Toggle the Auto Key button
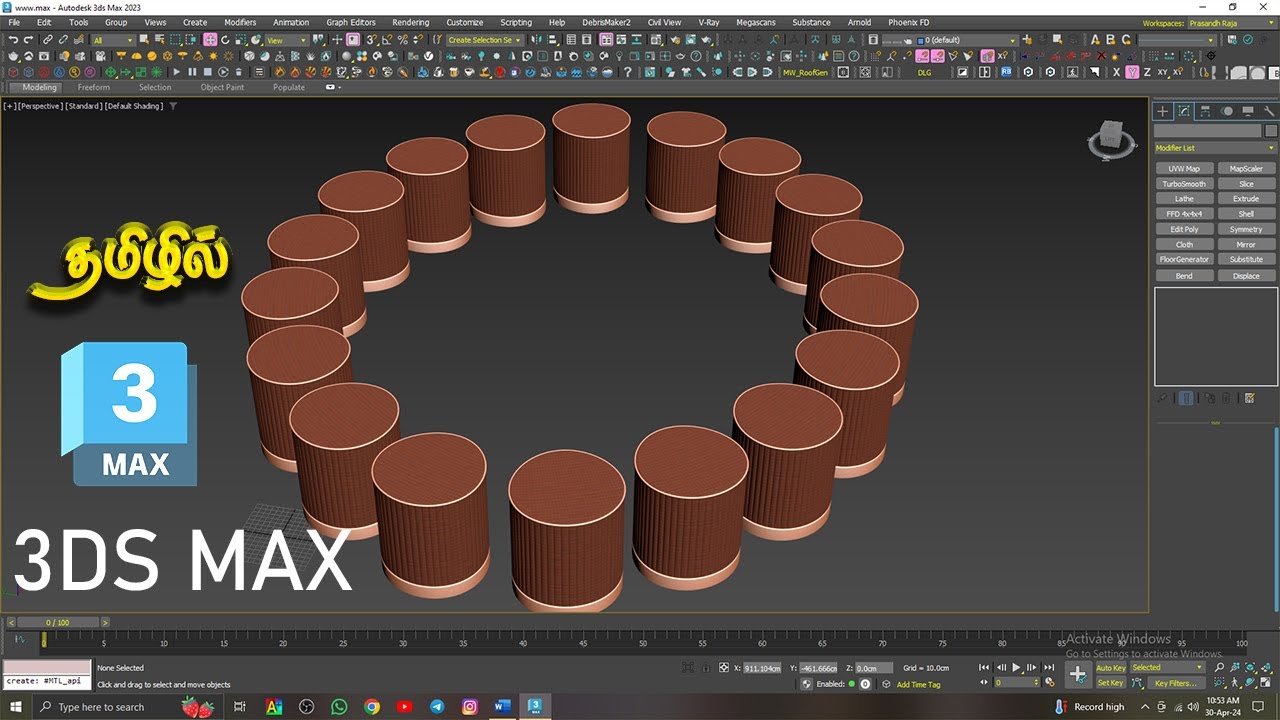Screen dimensions: 1280x720 (x=1111, y=668)
